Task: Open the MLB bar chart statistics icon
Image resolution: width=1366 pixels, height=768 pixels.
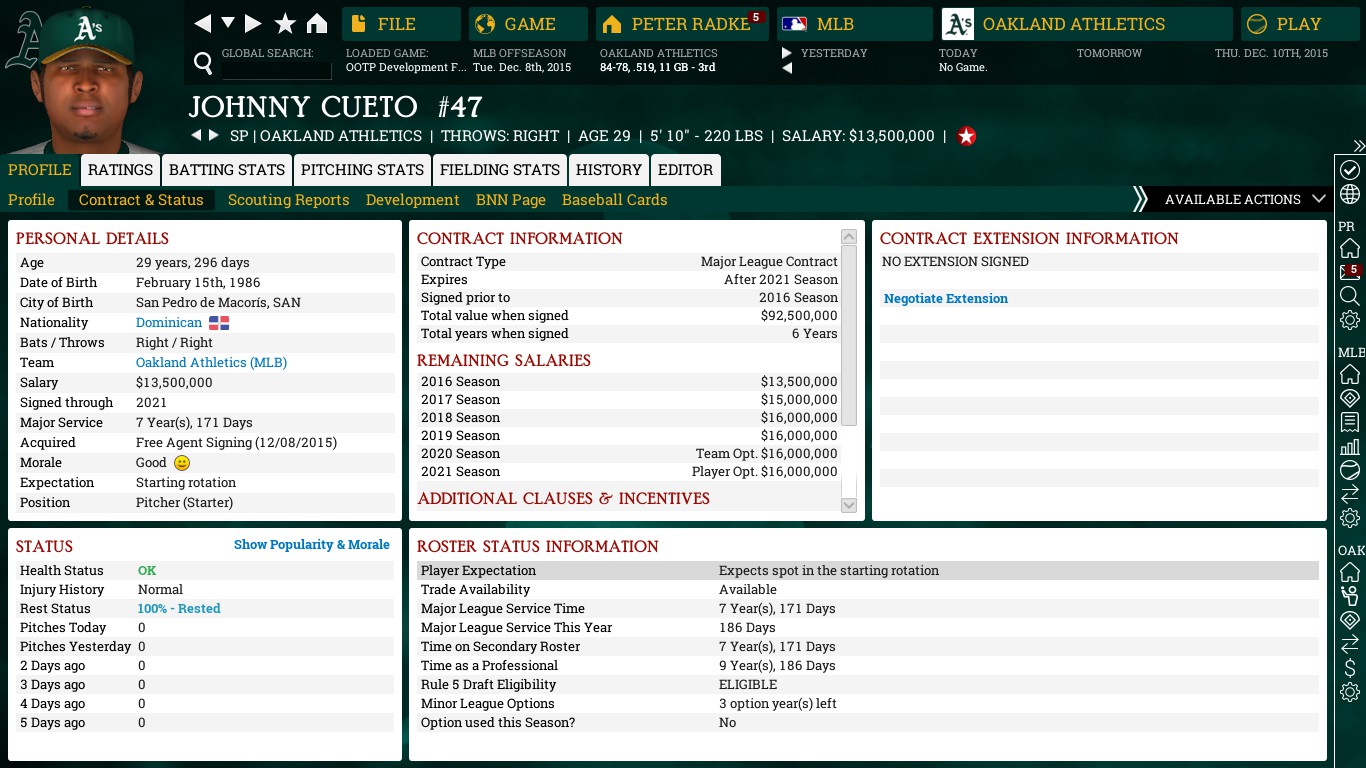Action: tap(1349, 446)
